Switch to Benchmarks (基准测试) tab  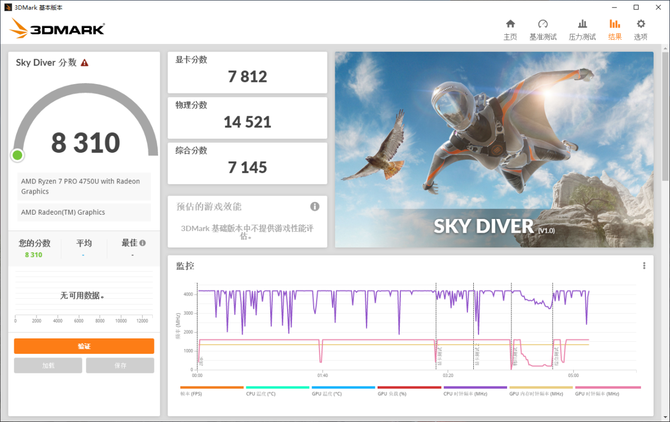point(543,30)
